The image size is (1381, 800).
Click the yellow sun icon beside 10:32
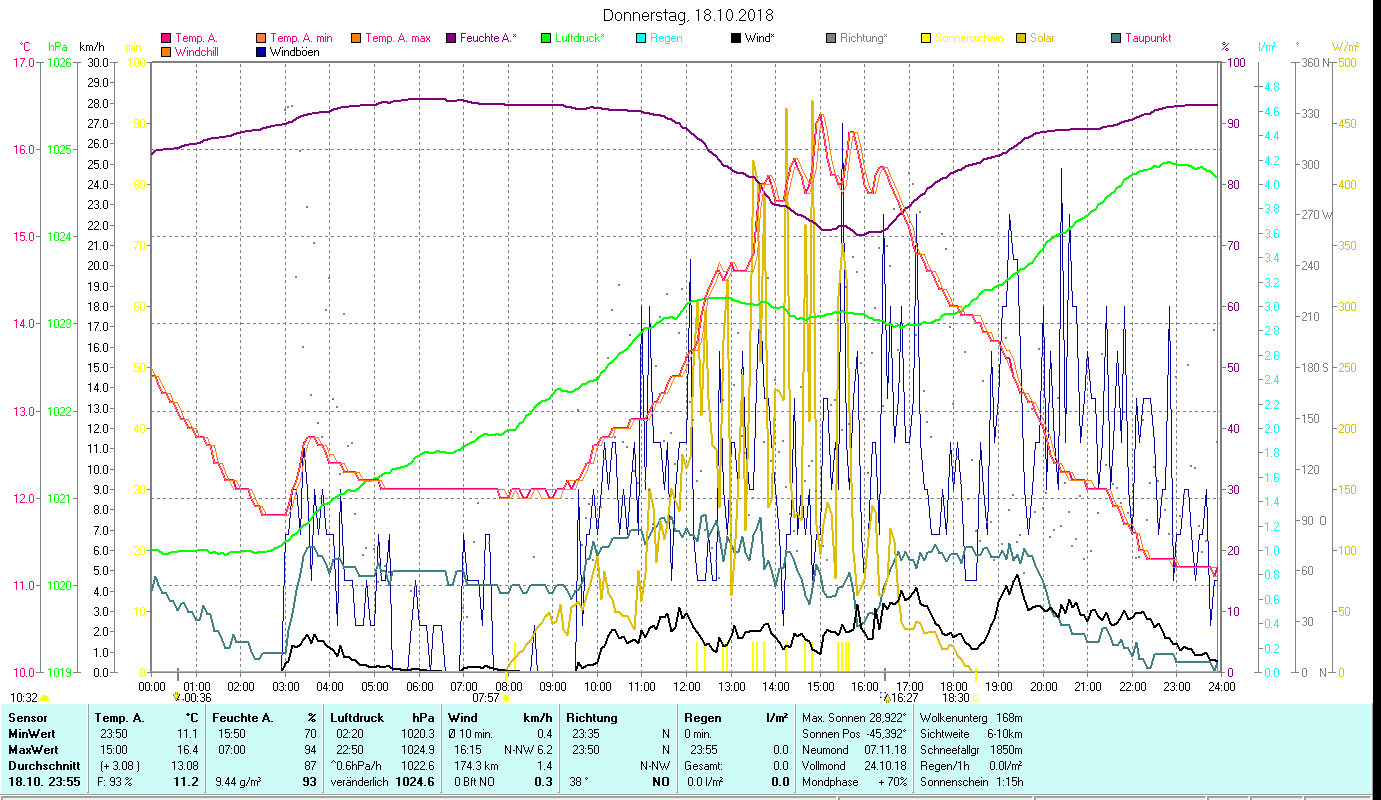(45, 698)
